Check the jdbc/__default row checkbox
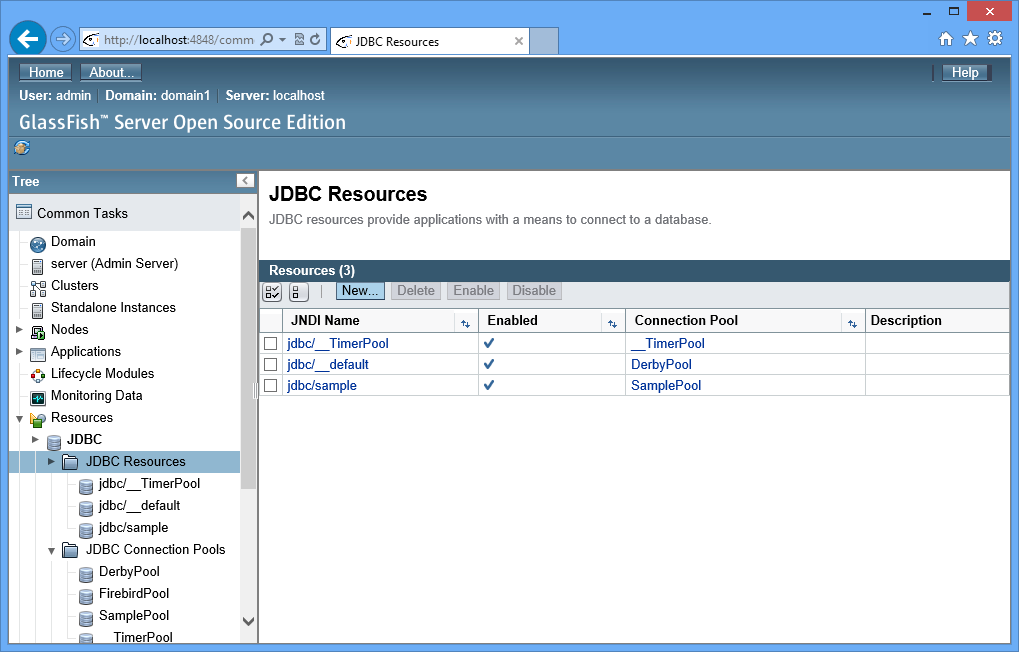The image size is (1019, 652). [x=271, y=364]
